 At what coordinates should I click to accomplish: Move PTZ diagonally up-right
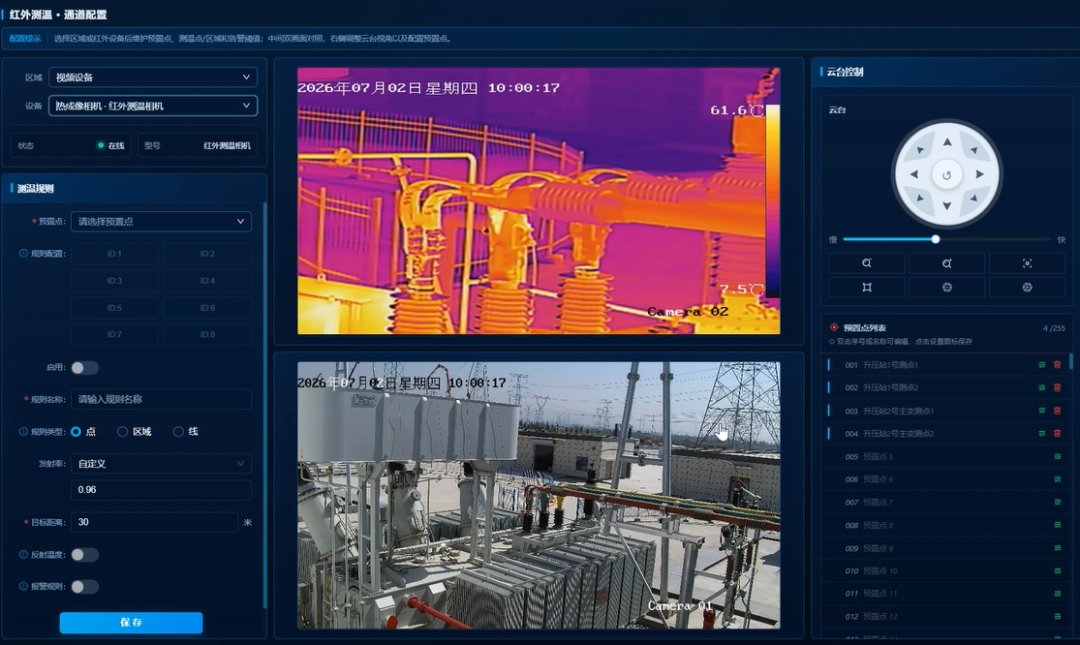click(974, 150)
